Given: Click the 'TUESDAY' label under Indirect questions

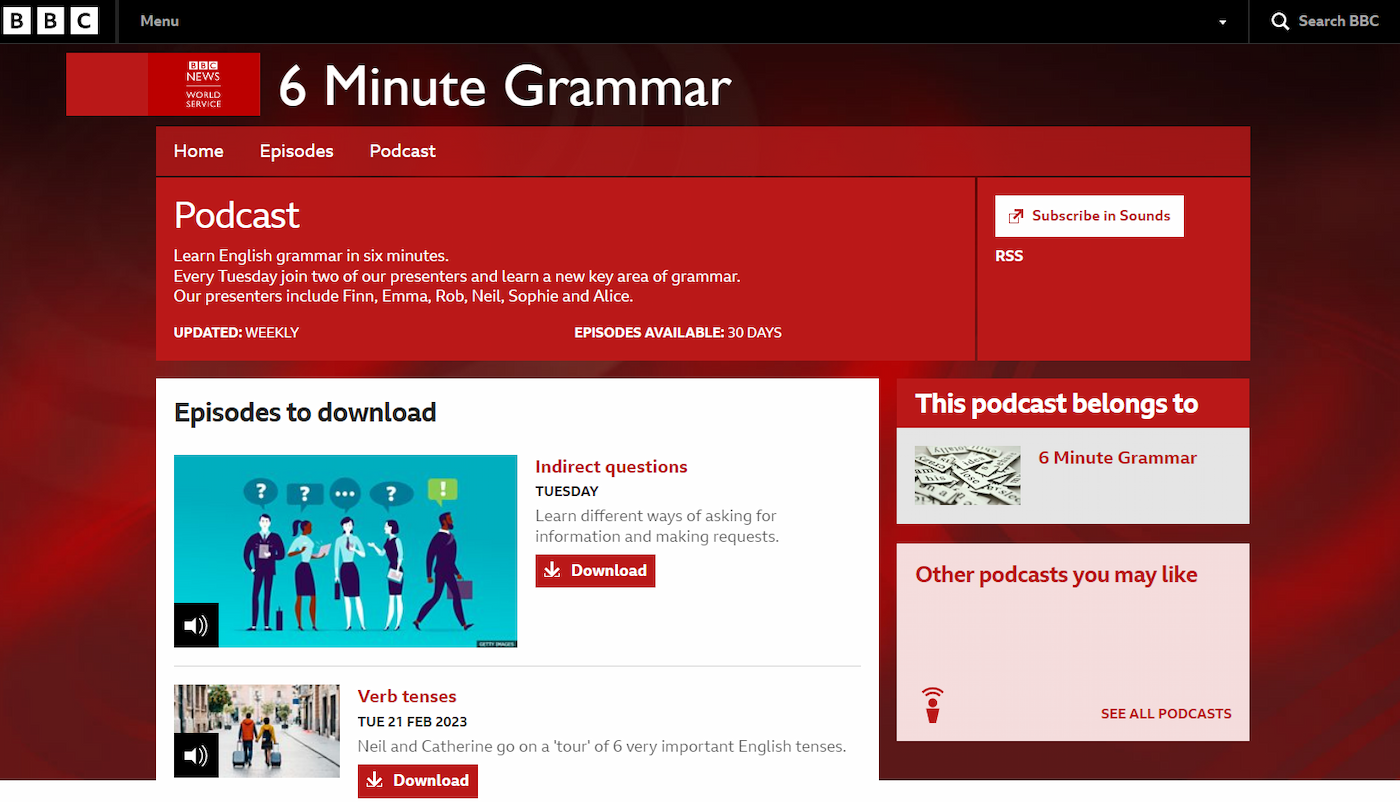Looking at the screenshot, I should (567, 492).
